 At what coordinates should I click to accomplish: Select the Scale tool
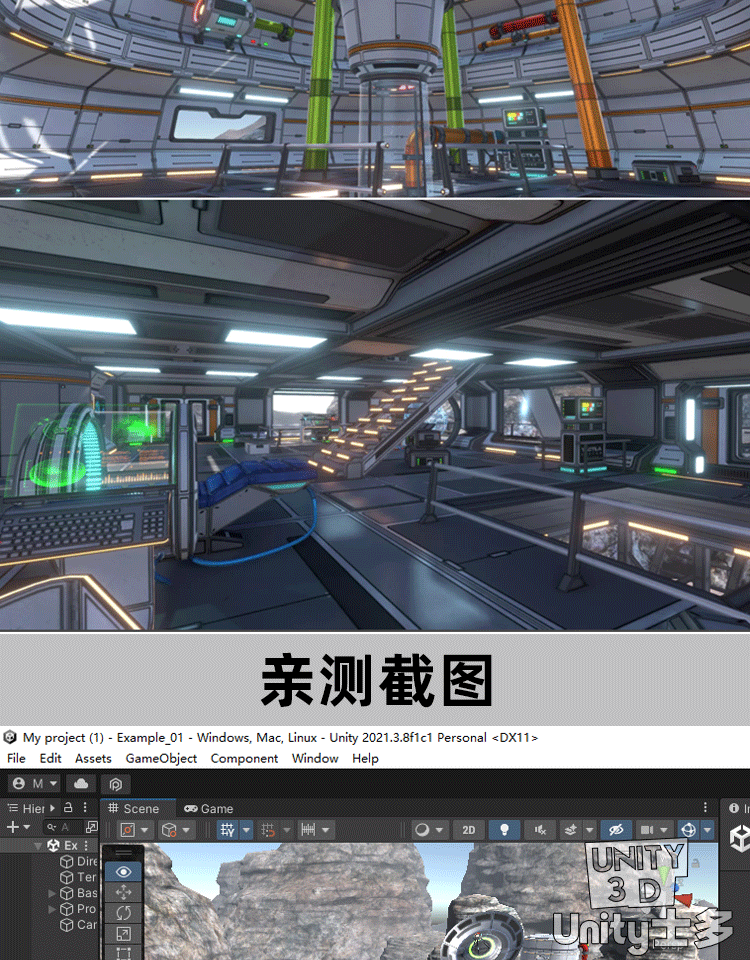tap(123, 934)
